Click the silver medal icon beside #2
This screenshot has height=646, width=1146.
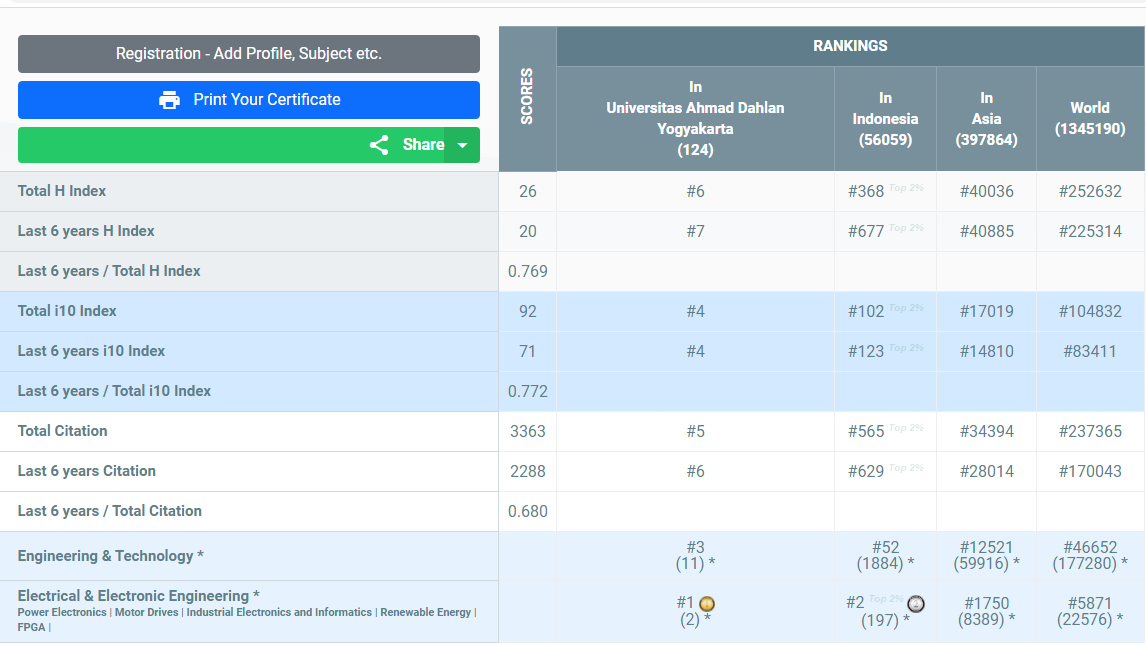coord(915,604)
